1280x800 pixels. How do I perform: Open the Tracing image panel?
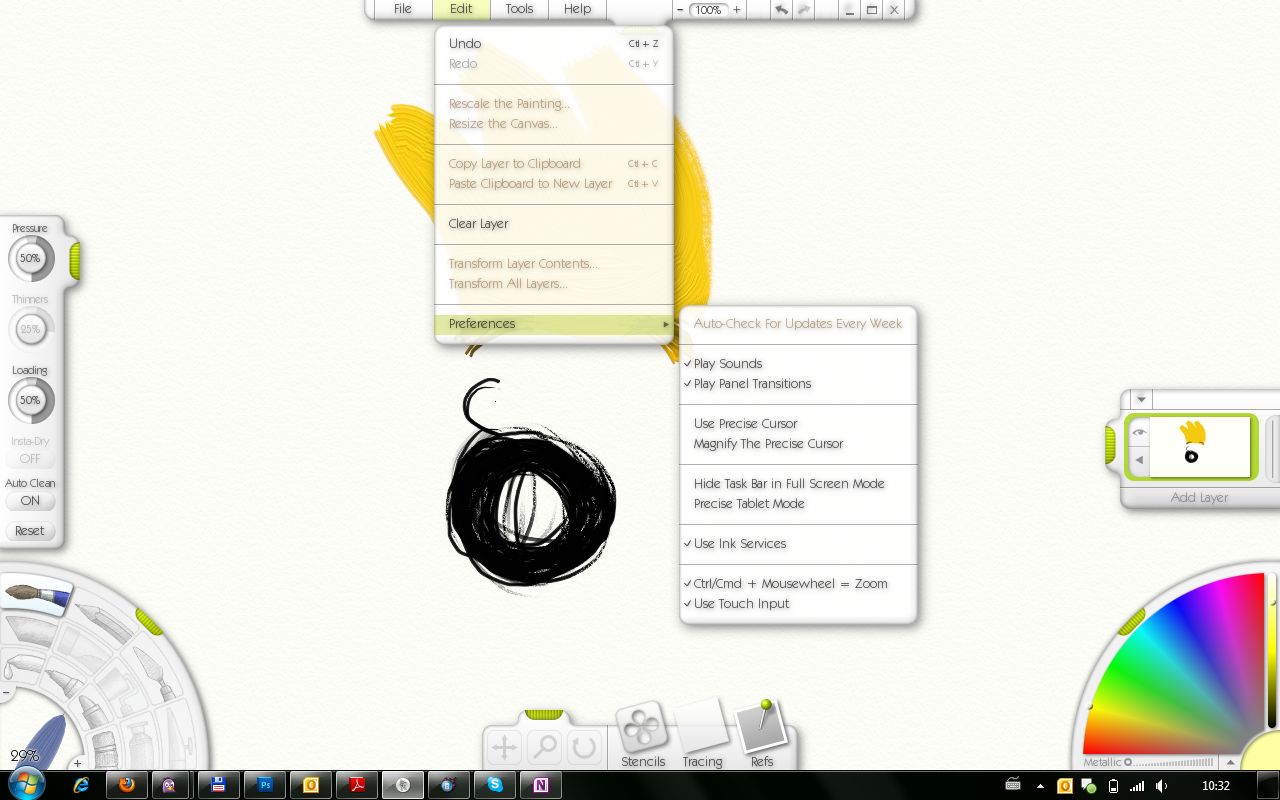[x=702, y=736]
